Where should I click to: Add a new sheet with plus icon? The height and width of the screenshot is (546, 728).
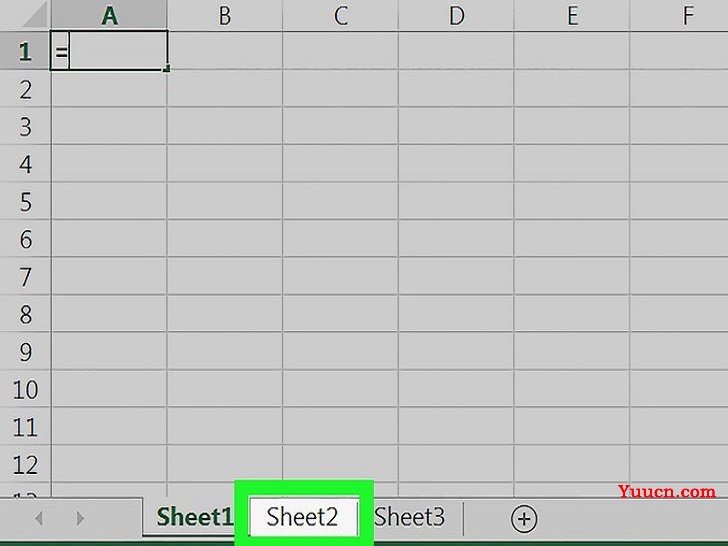click(x=524, y=519)
